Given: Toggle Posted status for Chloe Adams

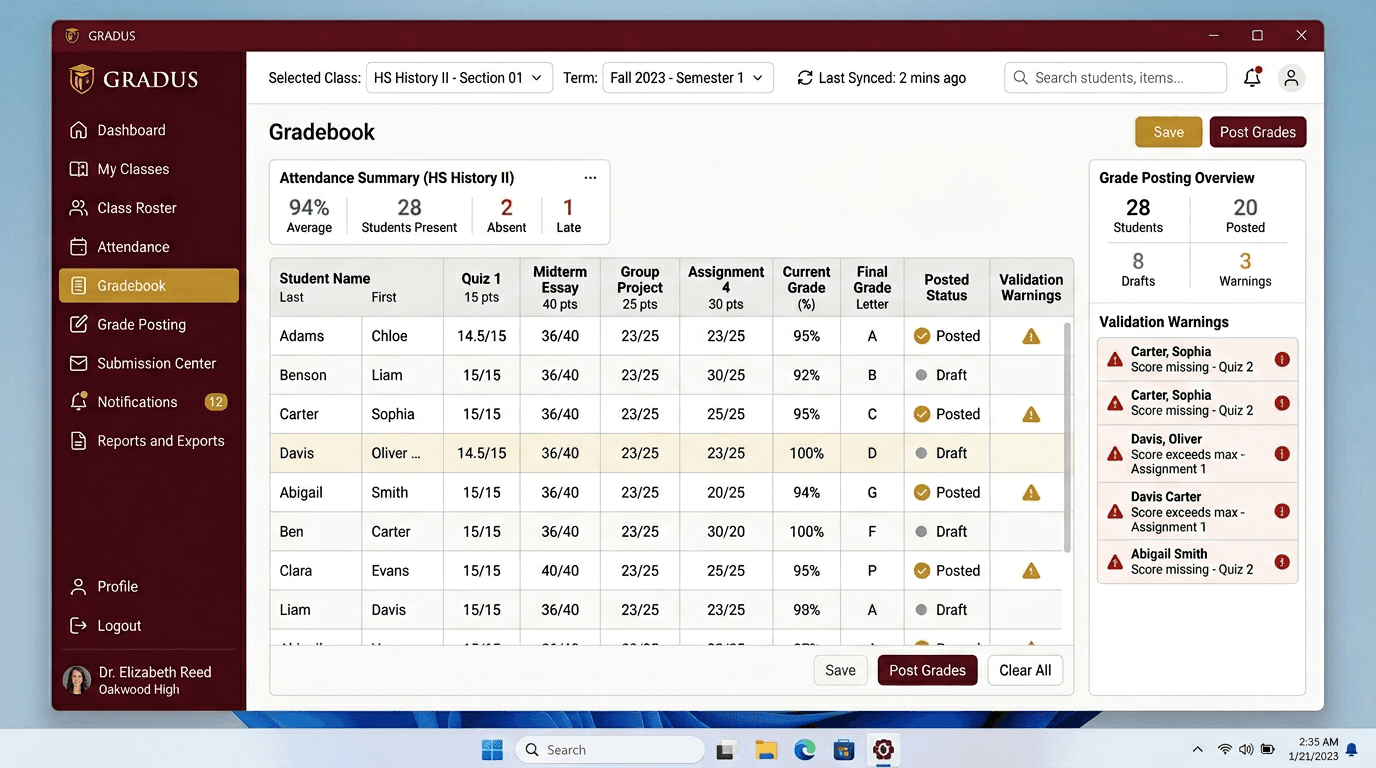Looking at the screenshot, I should (946, 336).
